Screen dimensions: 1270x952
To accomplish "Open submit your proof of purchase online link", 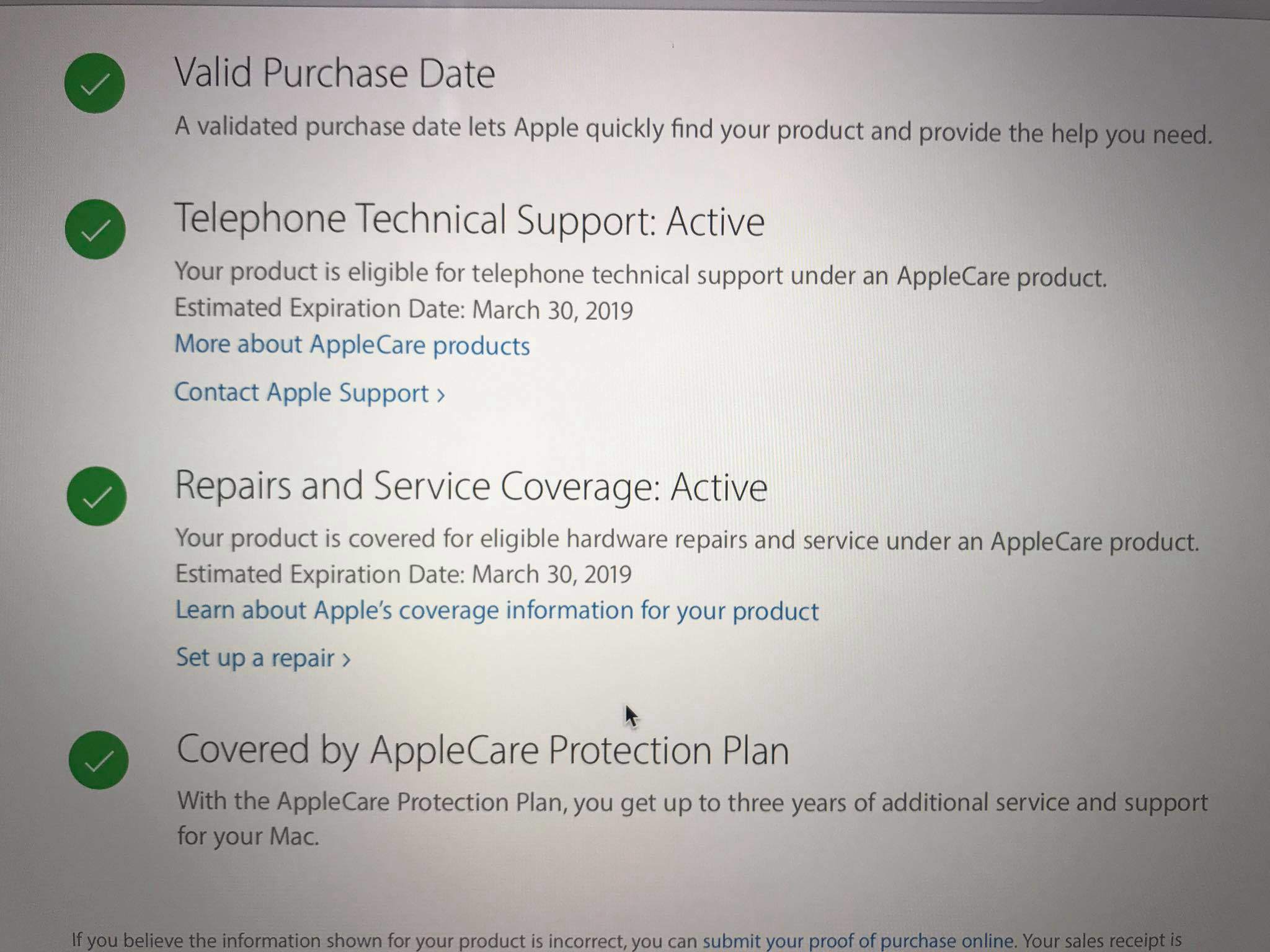I will pyautogui.click(x=858, y=941).
